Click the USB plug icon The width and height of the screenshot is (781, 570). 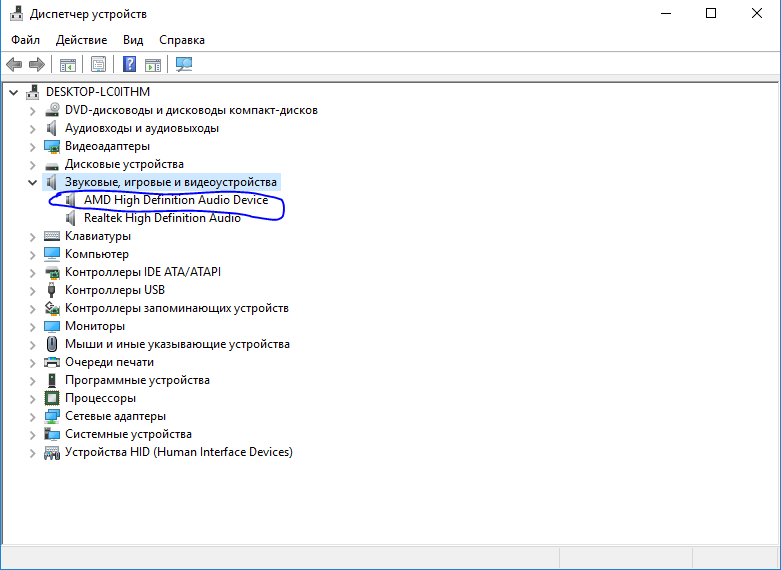tap(51, 290)
